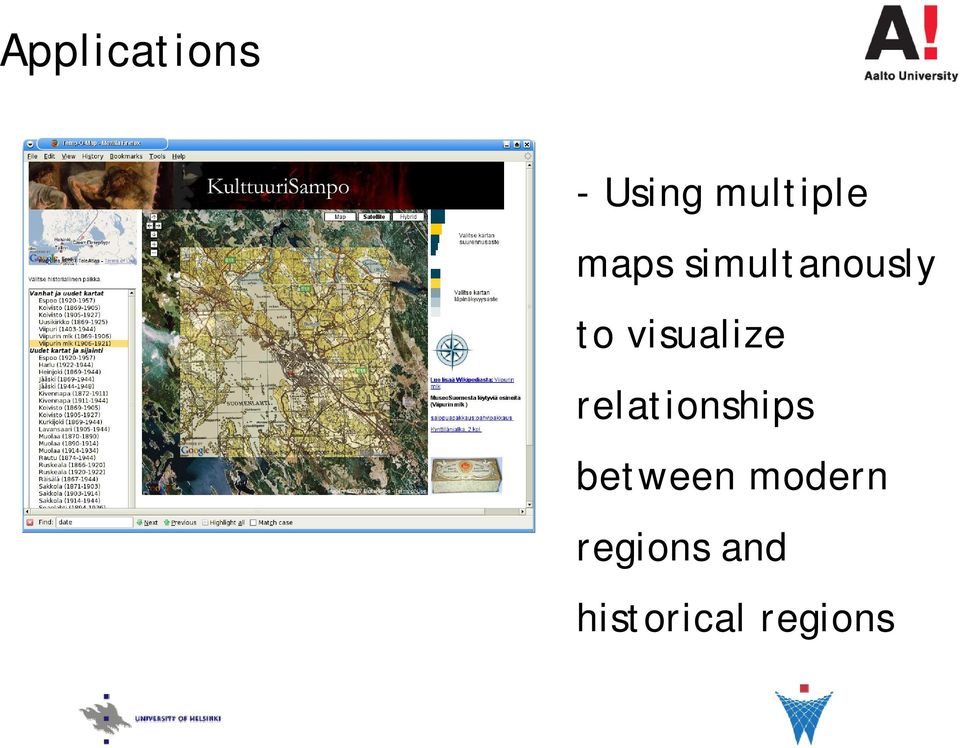
Task: Open the File menu in Firefox
Action: click(x=32, y=156)
